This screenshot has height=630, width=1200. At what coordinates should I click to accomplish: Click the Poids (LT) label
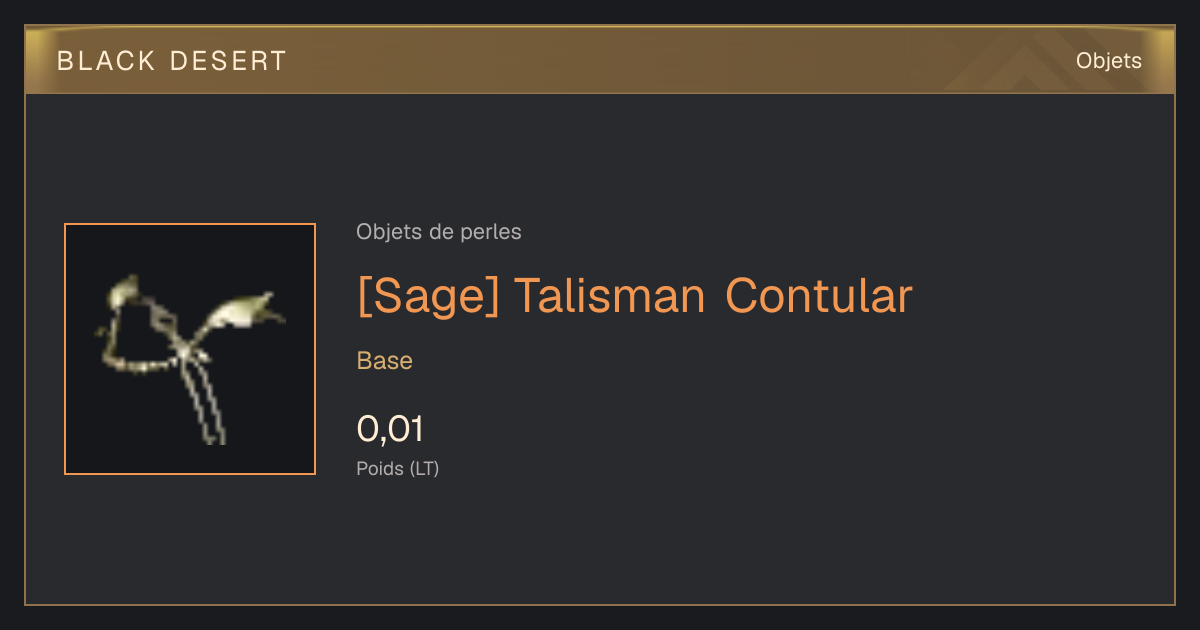[x=398, y=468]
